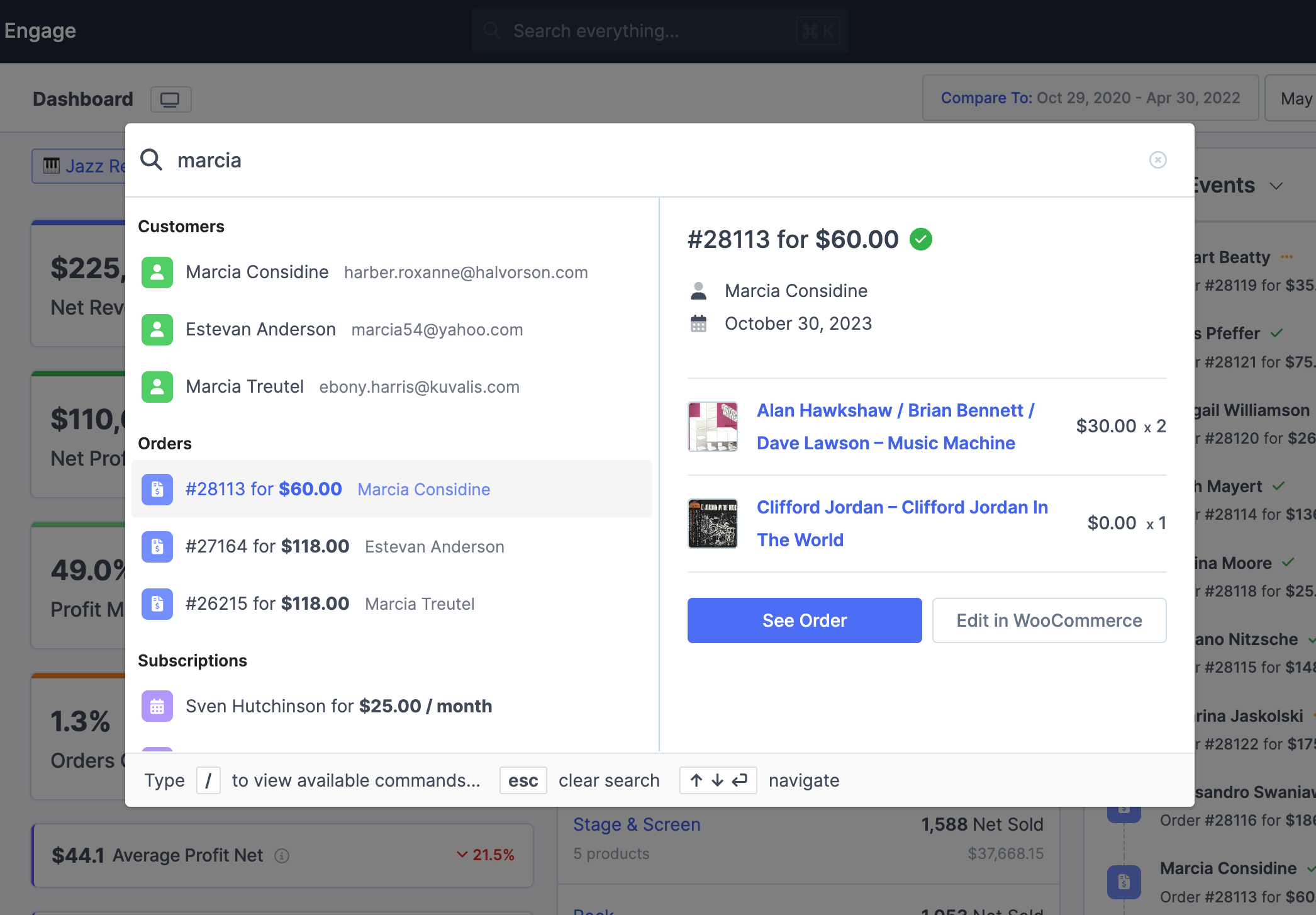Click into the marcia search input field
Viewport: 1316px width, 915px height.
click(x=629, y=160)
